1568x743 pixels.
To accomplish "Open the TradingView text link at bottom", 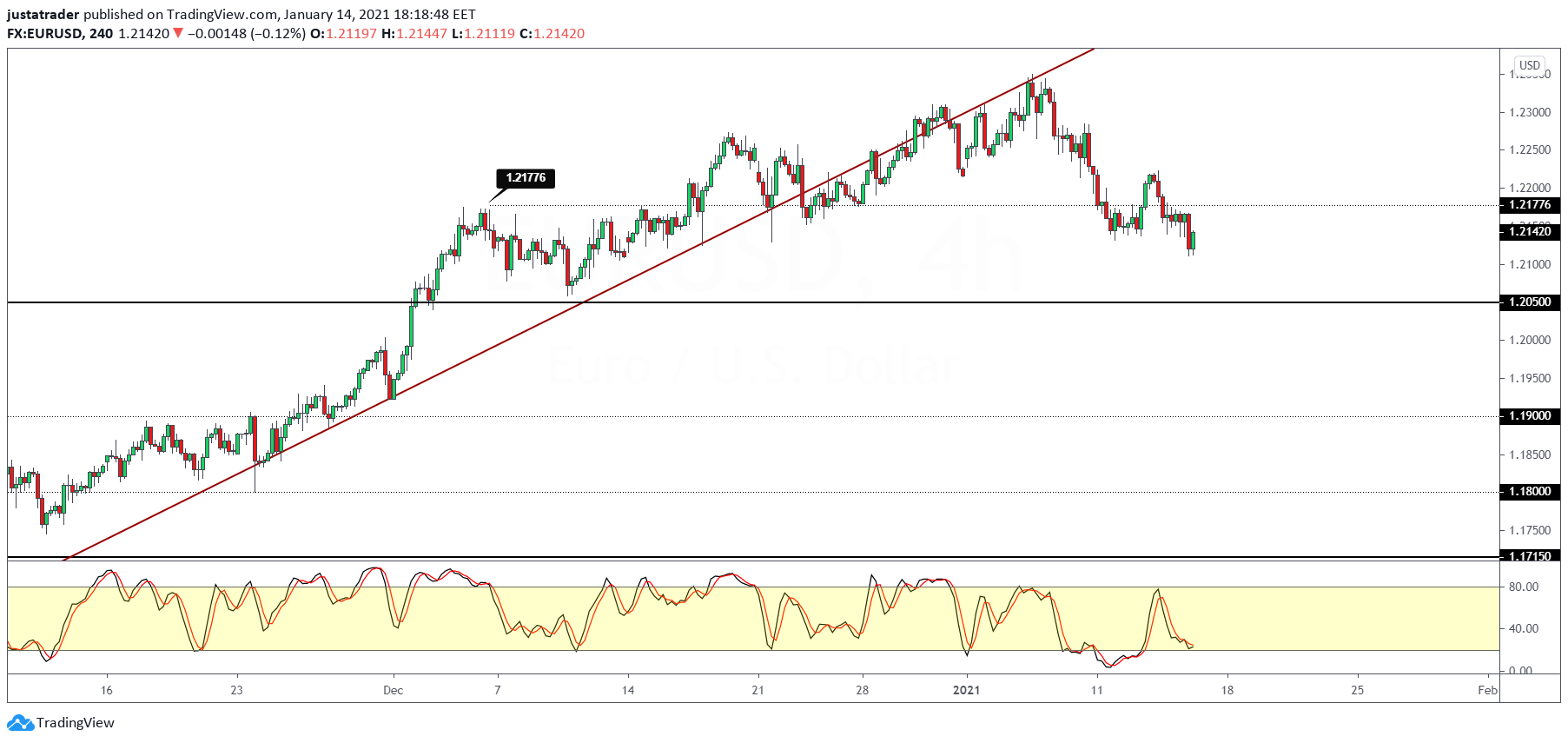I will (x=75, y=723).
